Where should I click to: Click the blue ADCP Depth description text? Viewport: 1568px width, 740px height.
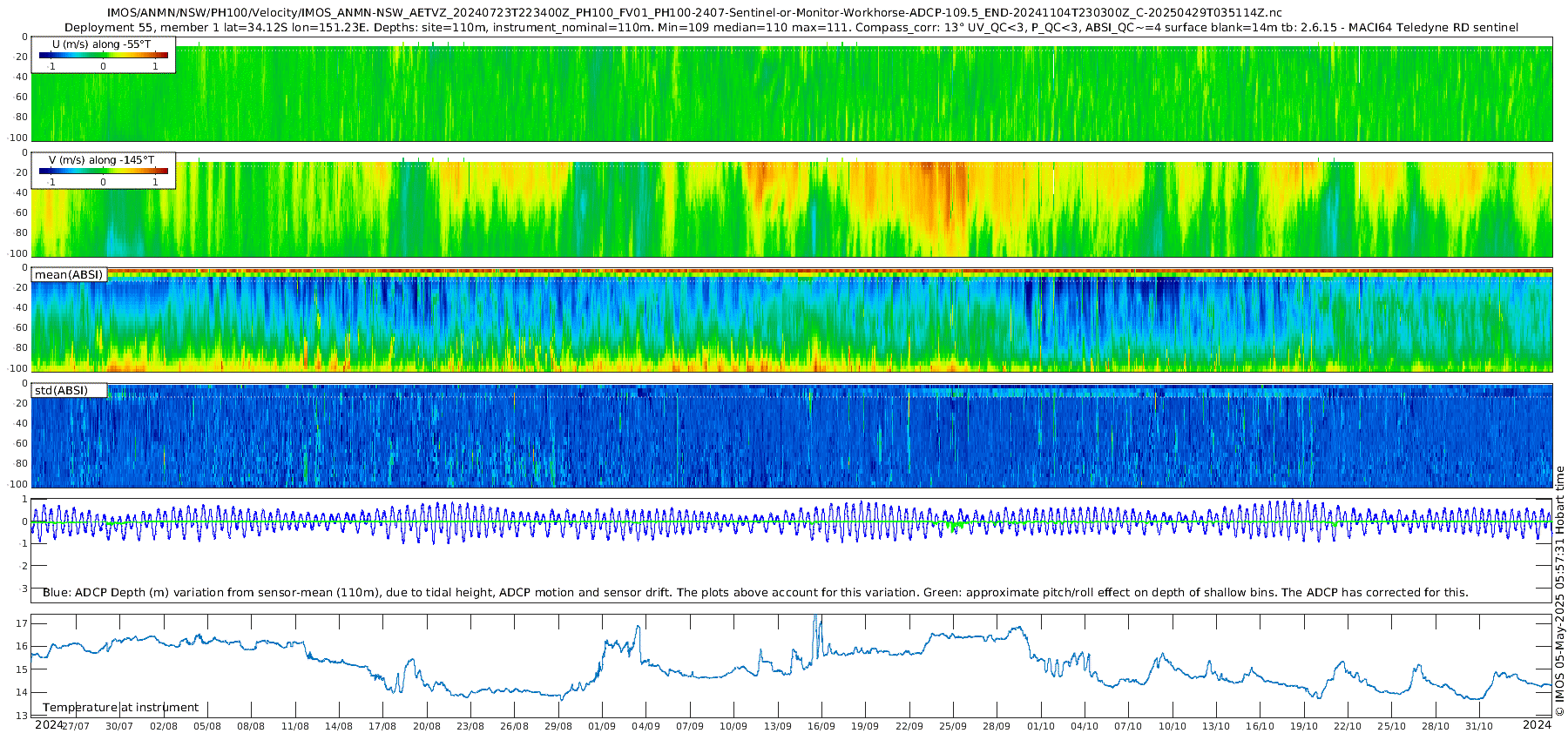pyautogui.click(x=755, y=592)
